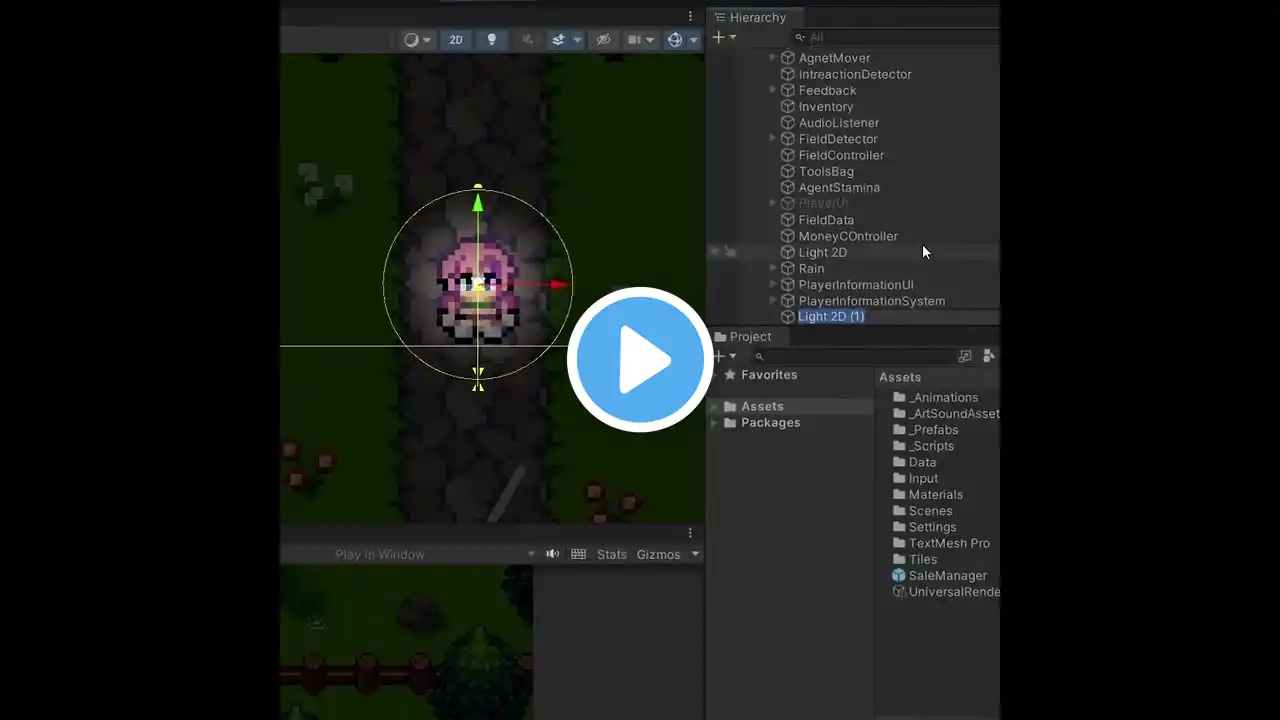Open gizmos dropdown arrow in Scene toolbar

pos(693,40)
